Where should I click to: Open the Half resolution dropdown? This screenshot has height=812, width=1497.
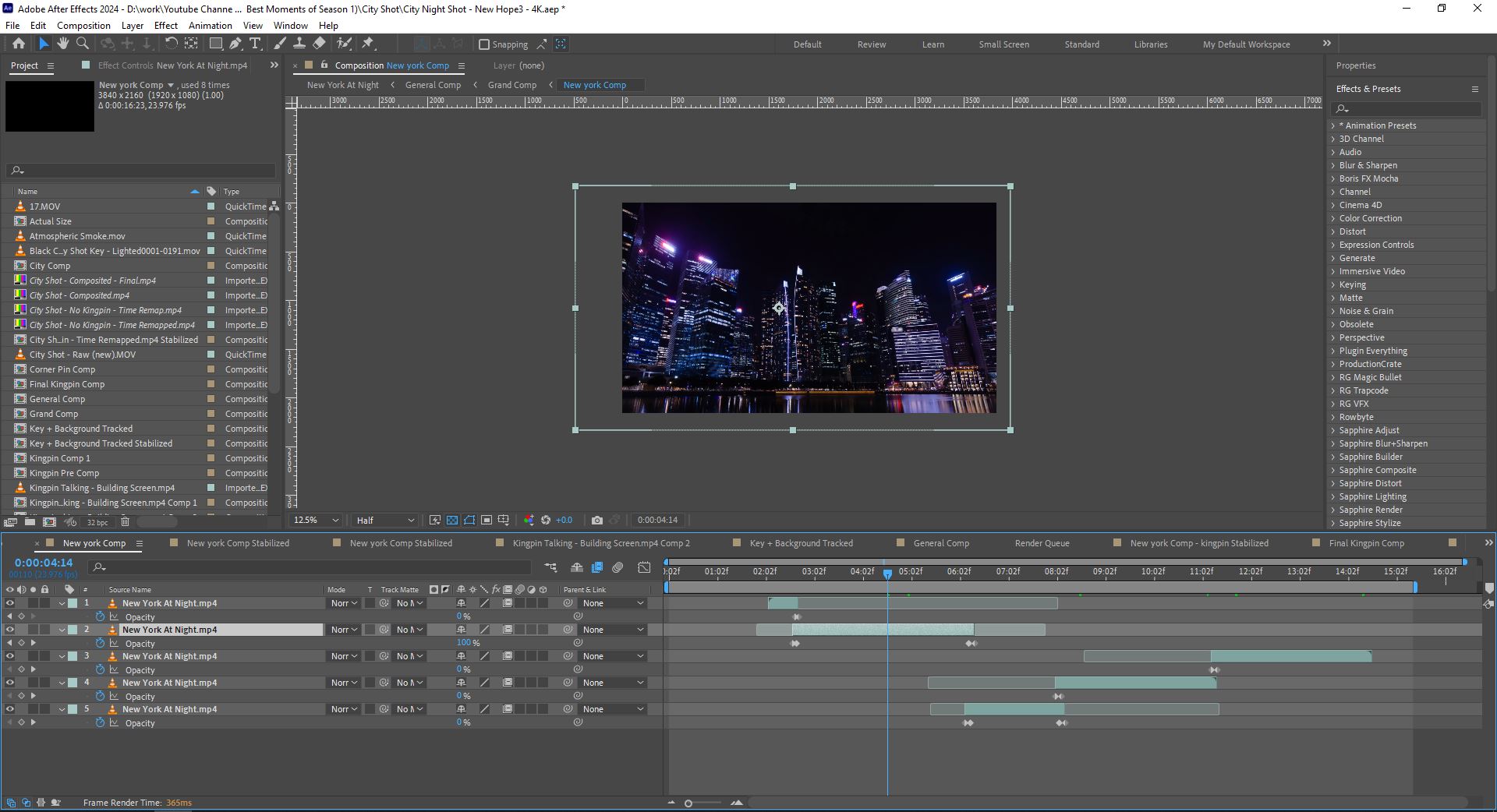[x=384, y=521]
